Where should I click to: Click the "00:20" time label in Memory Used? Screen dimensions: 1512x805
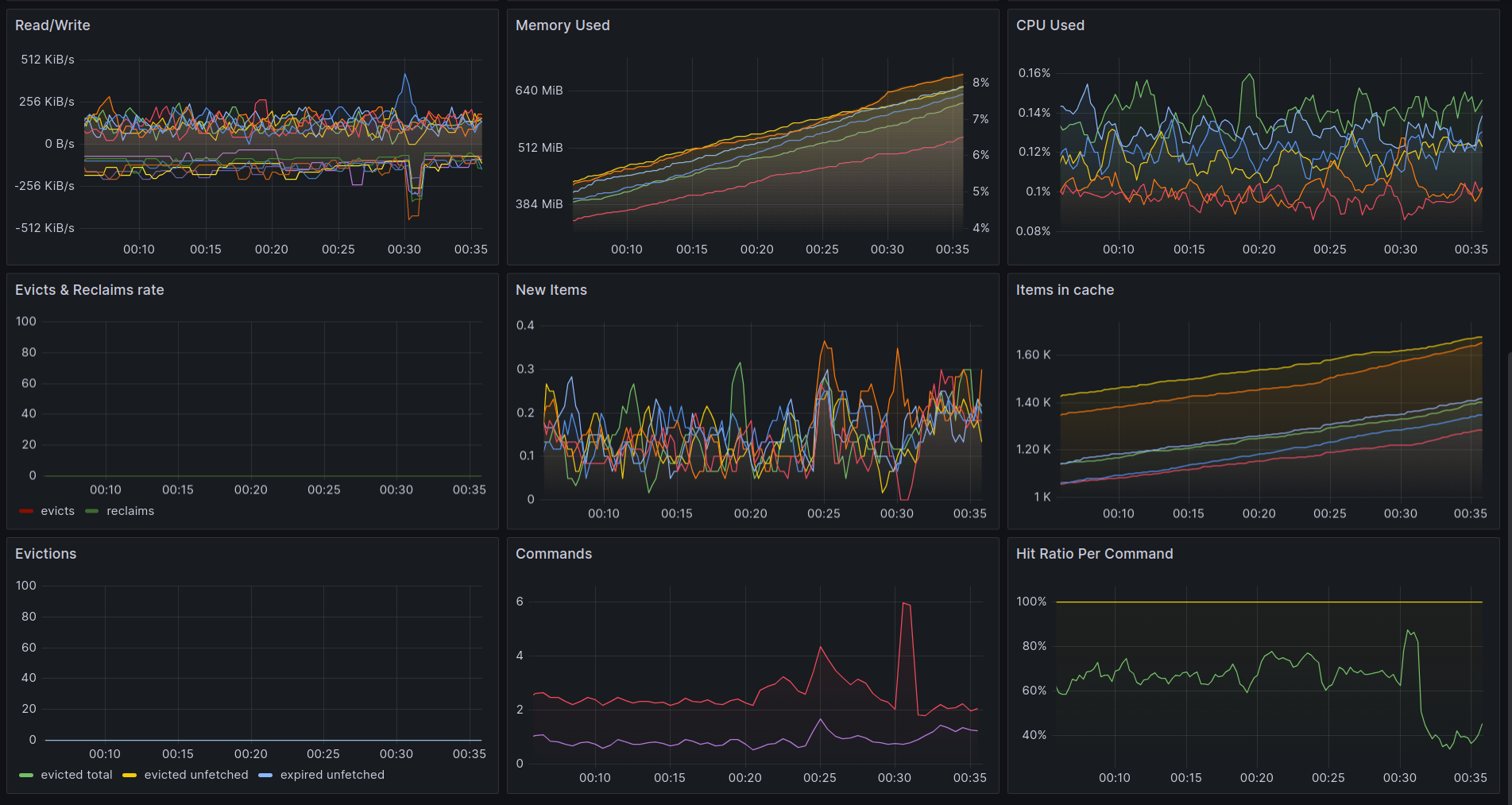pyautogui.click(x=757, y=250)
